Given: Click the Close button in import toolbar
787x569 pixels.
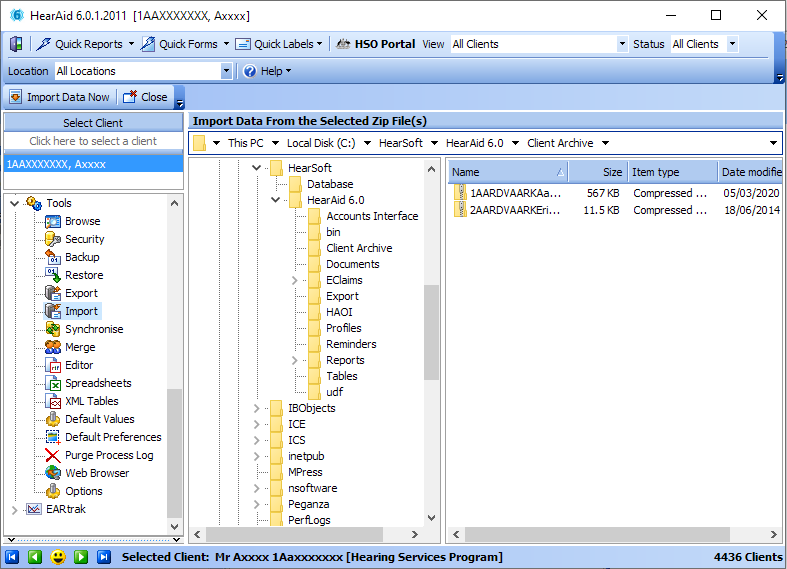Looking at the screenshot, I should point(146,97).
